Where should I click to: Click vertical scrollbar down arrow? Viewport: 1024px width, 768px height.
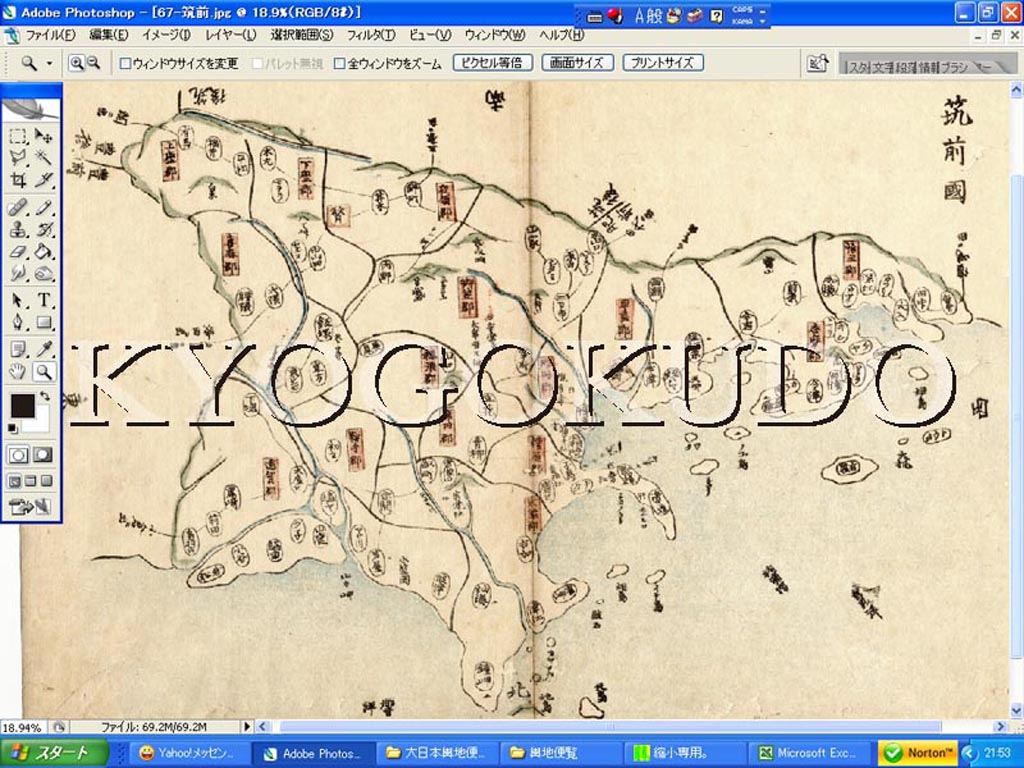(x=1016, y=710)
